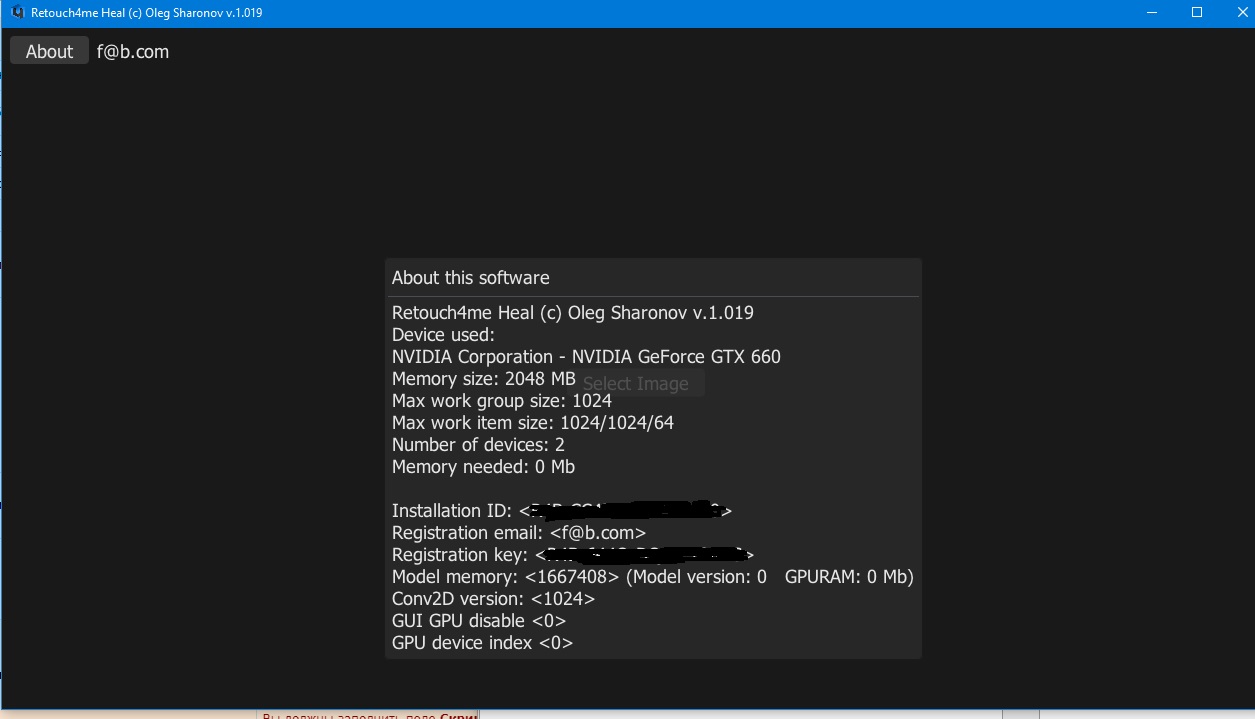The height and width of the screenshot is (719, 1255).
Task: Click the 'GUI GPU disable <0>' line
Action: pyautogui.click(x=478, y=621)
